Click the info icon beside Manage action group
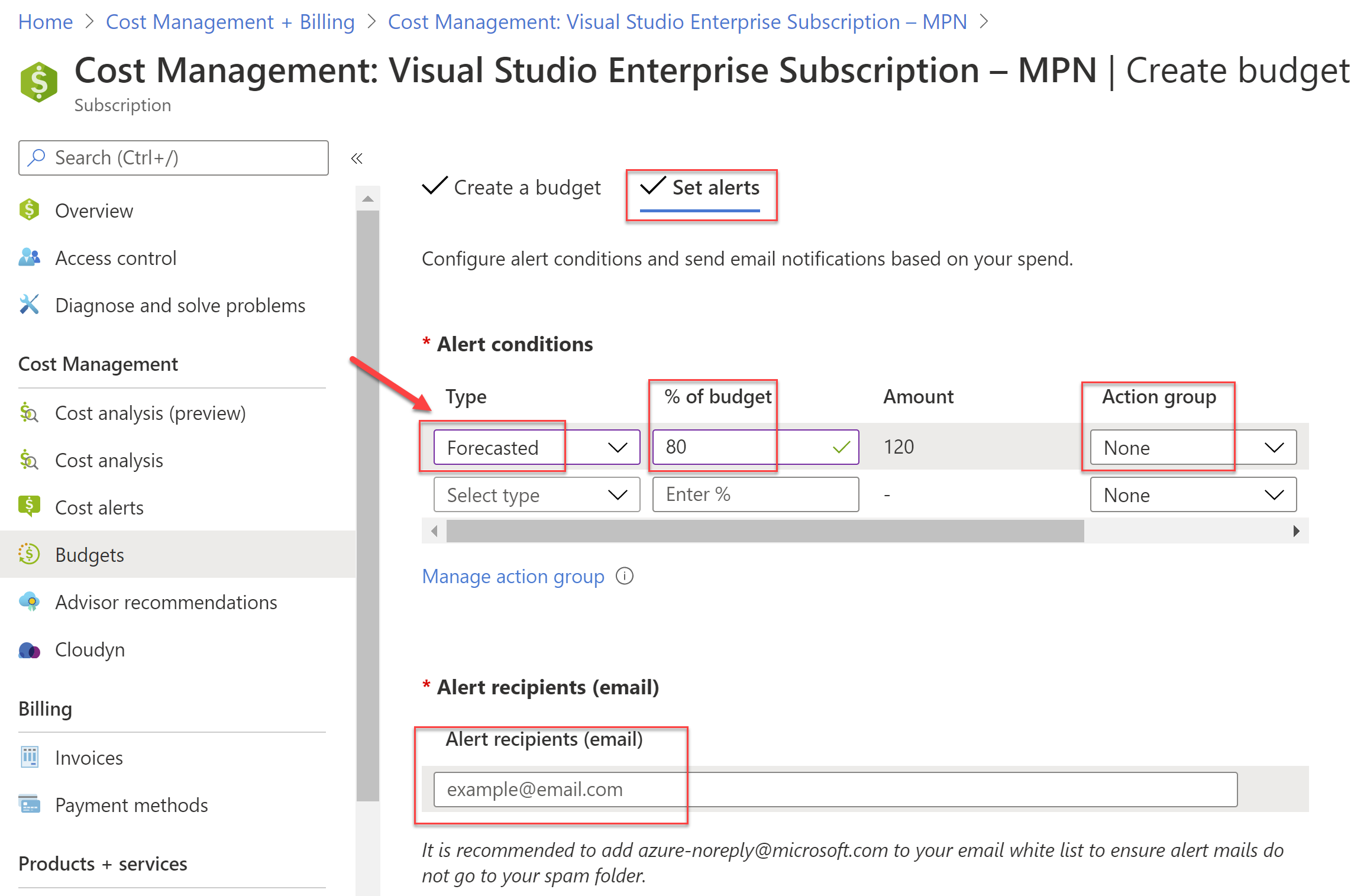1367x896 pixels. pos(625,575)
